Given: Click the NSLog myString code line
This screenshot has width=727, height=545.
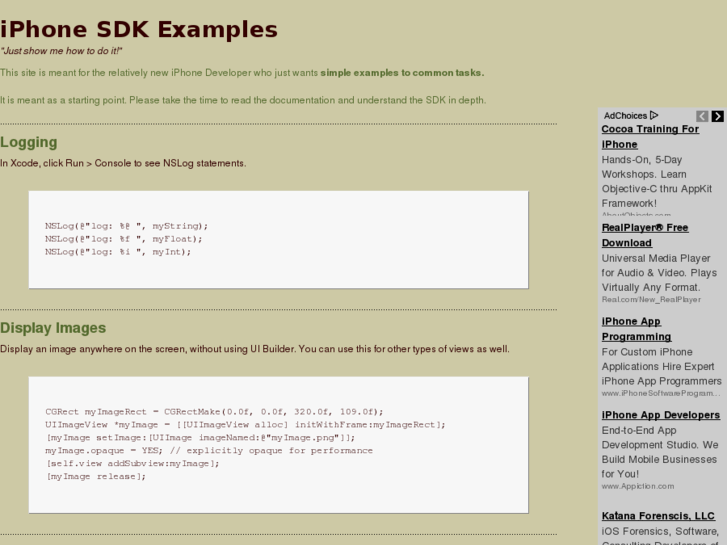Looking at the screenshot, I should pyautogui.click(x=127, y=226).
